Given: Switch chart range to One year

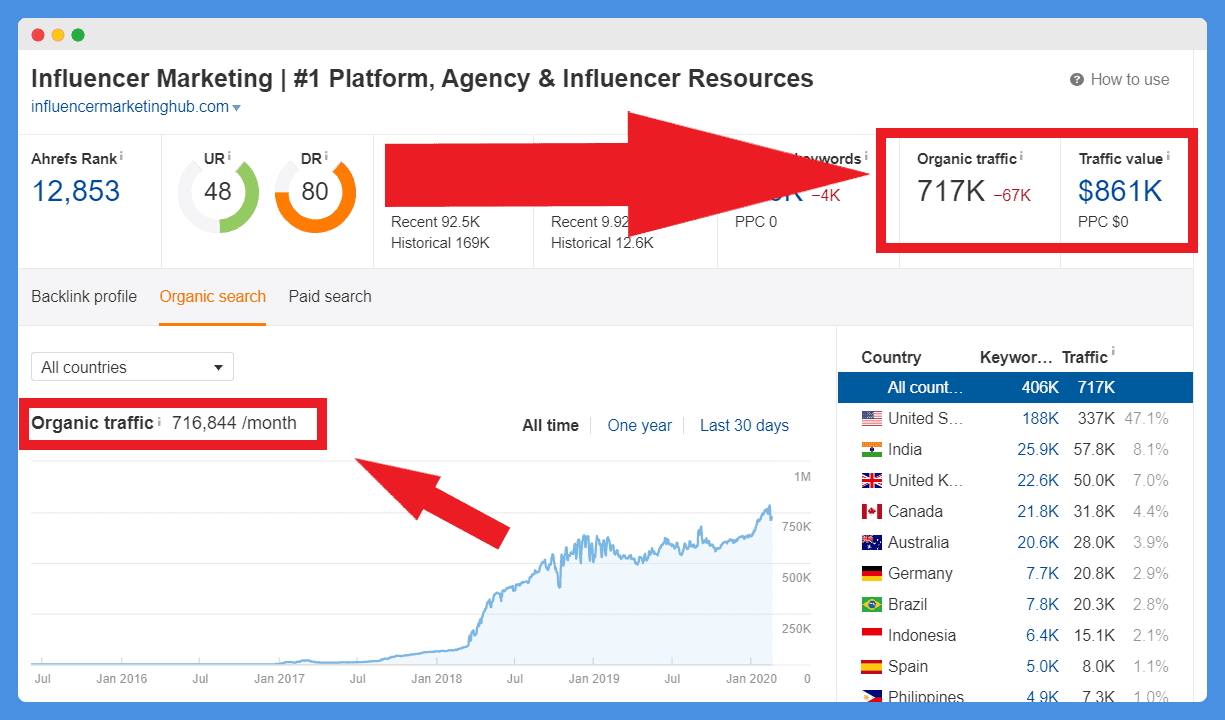Looking at the screenshot, I should pos(640,425).
